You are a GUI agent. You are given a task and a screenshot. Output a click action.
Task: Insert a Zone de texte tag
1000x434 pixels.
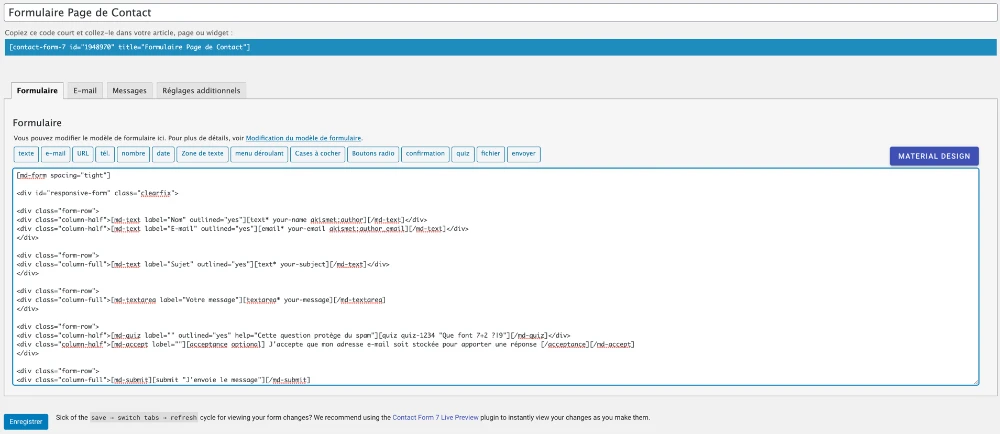click(202, 154)
